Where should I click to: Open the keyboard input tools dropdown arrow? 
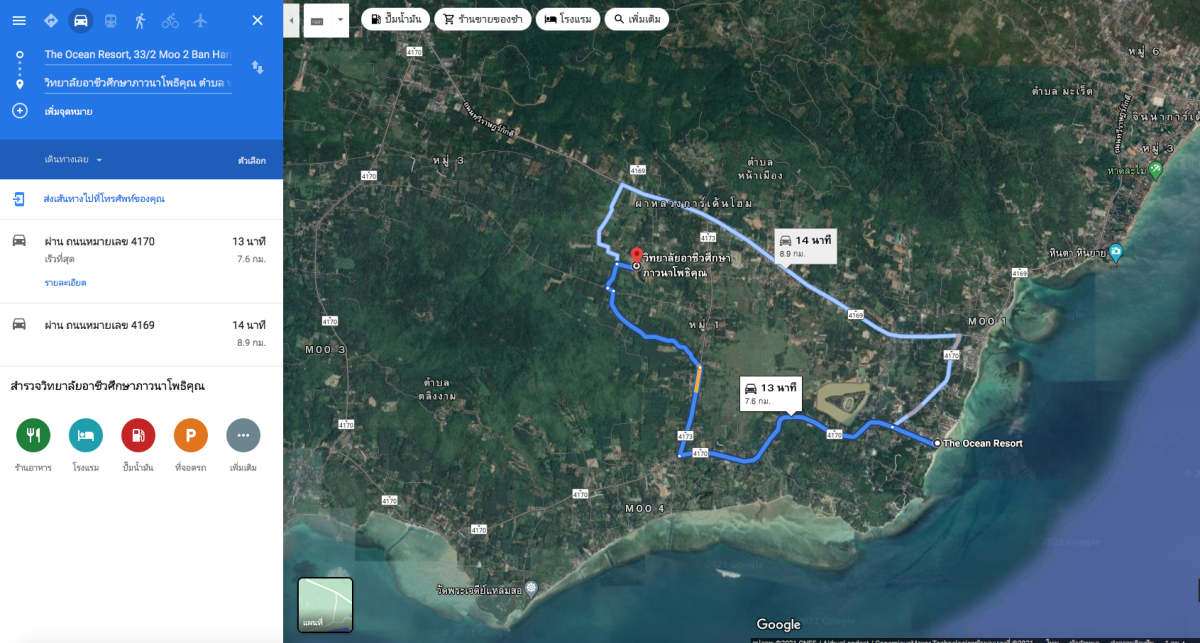pos(341,19)
